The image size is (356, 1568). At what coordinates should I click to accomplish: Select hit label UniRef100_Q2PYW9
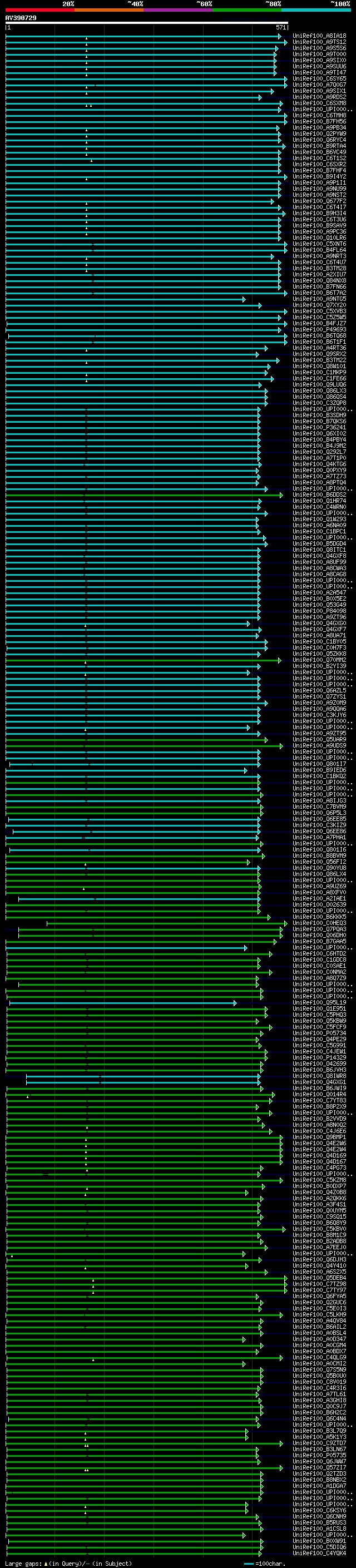click(x=319, y=134)
